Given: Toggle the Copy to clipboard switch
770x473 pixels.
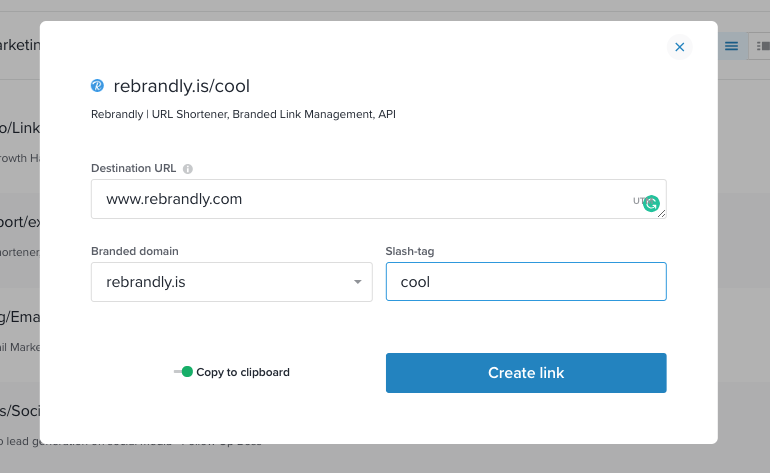Looking at the screenshot, I should tap(183, 372).
